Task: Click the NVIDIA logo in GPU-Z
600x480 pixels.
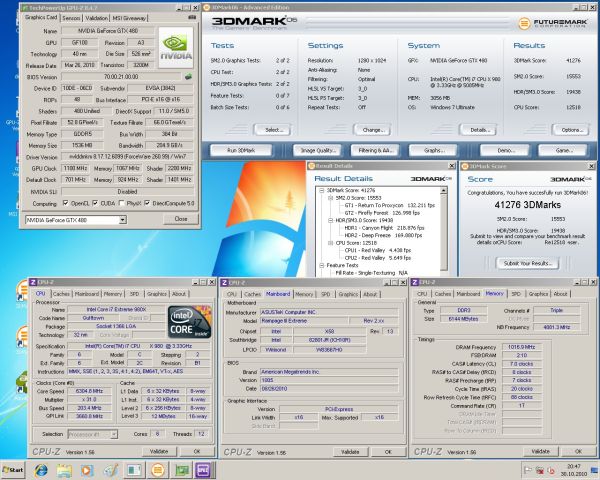Action: (176, 47)
